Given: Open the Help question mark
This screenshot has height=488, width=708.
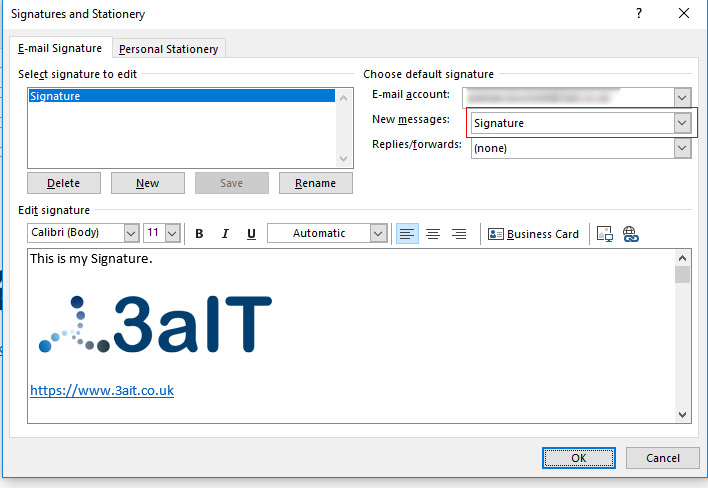Looking at the screenshot, I should coord(638,14).
